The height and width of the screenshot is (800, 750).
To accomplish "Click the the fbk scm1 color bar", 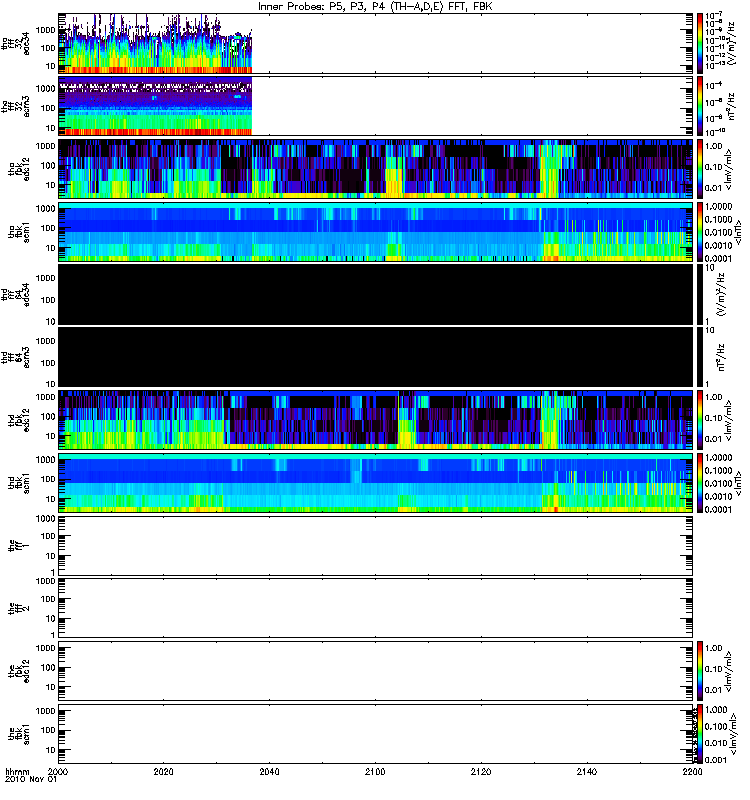I will click(700, 734).
